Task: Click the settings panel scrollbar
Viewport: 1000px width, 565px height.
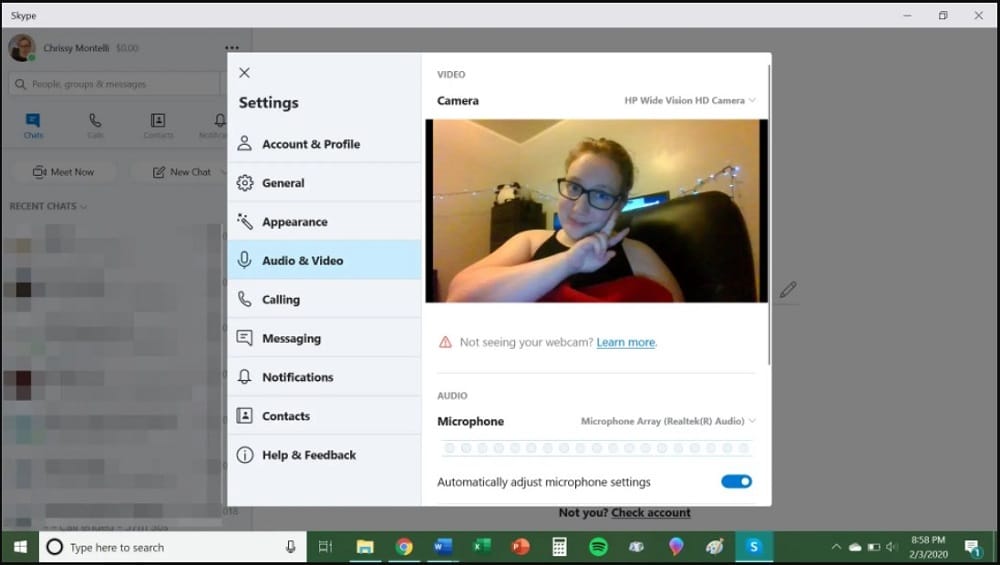Action: coord(769,214)
